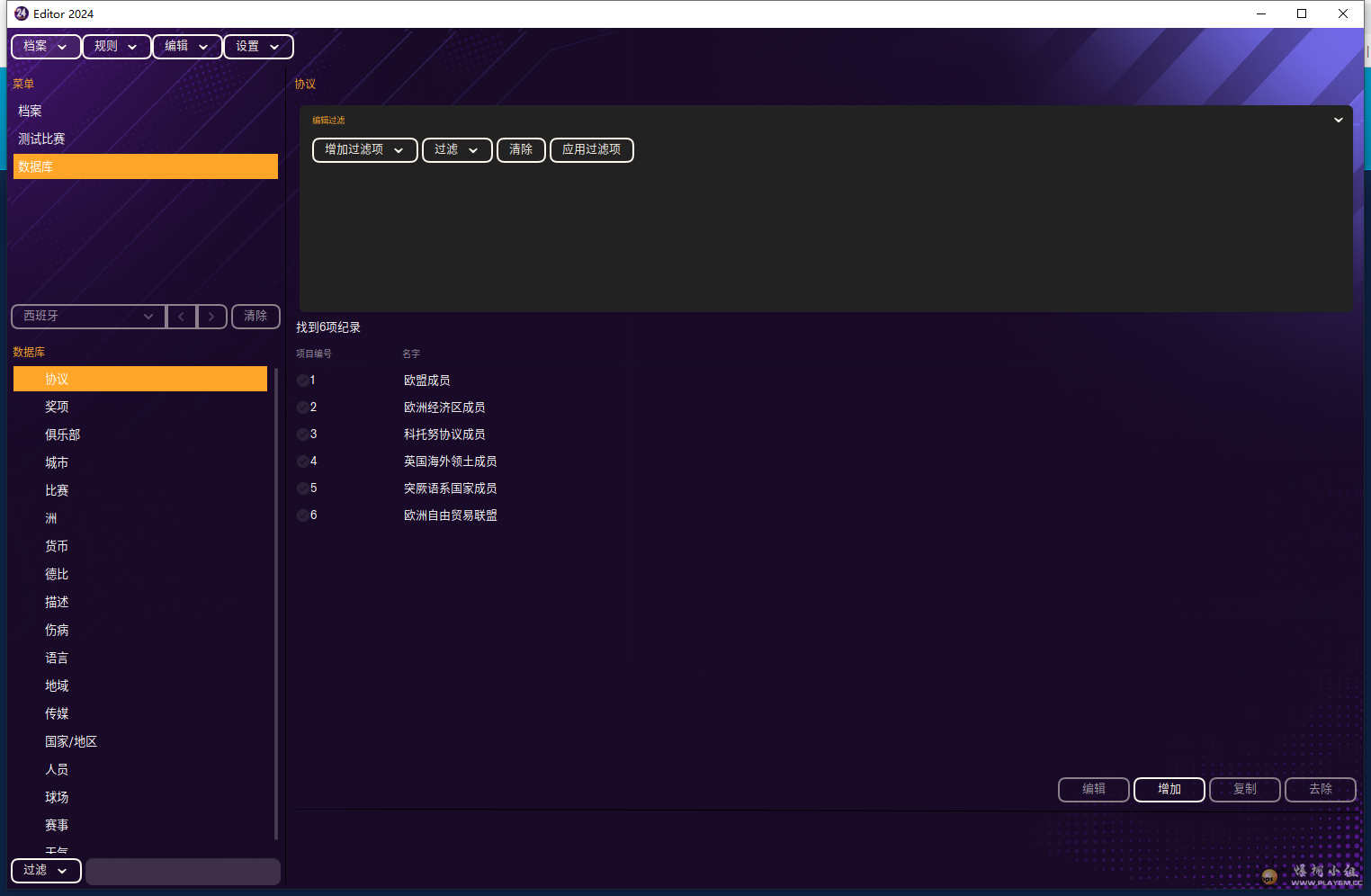Toggle the checkbox for record 1 欧盟成员
This screenshot has height=896, width=1371.
click(x=303, y=381)
